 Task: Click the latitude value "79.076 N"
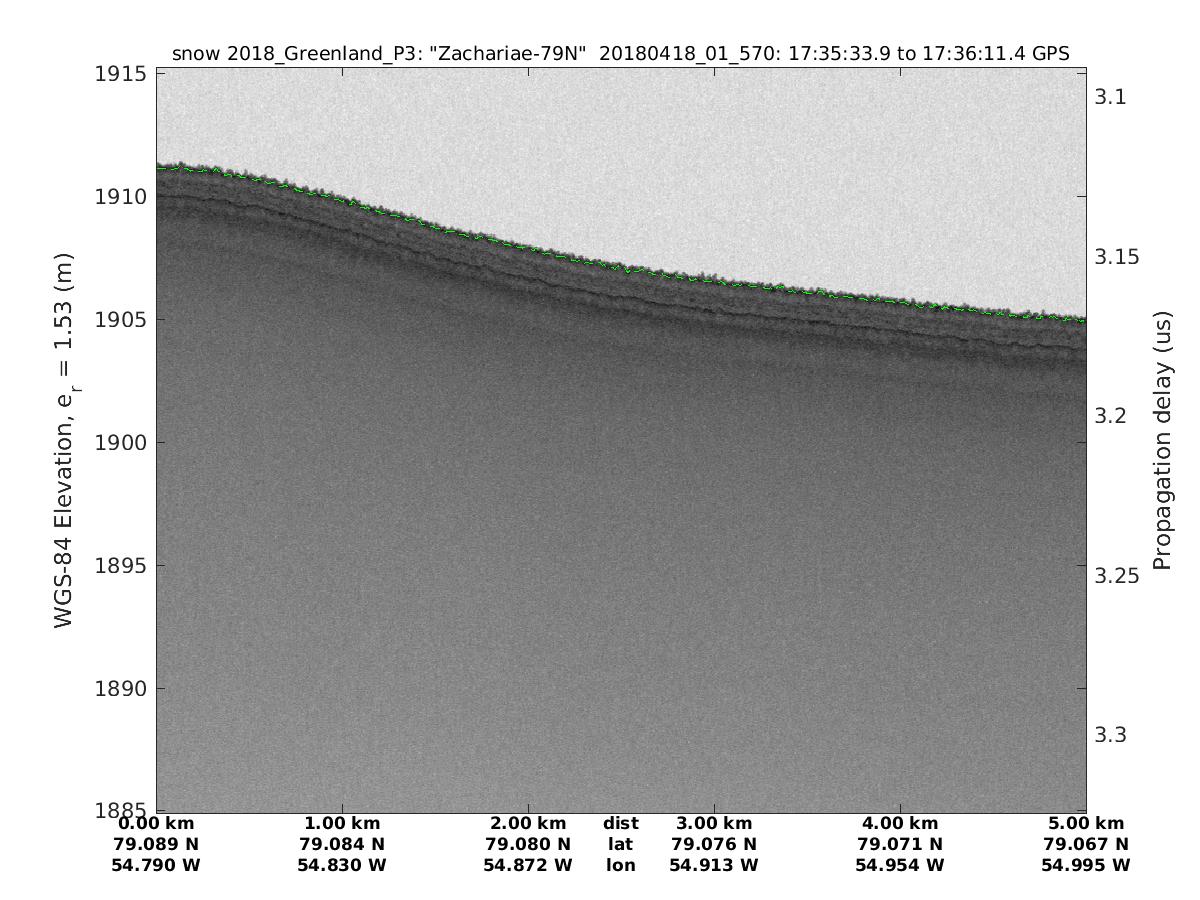point(714,844)
